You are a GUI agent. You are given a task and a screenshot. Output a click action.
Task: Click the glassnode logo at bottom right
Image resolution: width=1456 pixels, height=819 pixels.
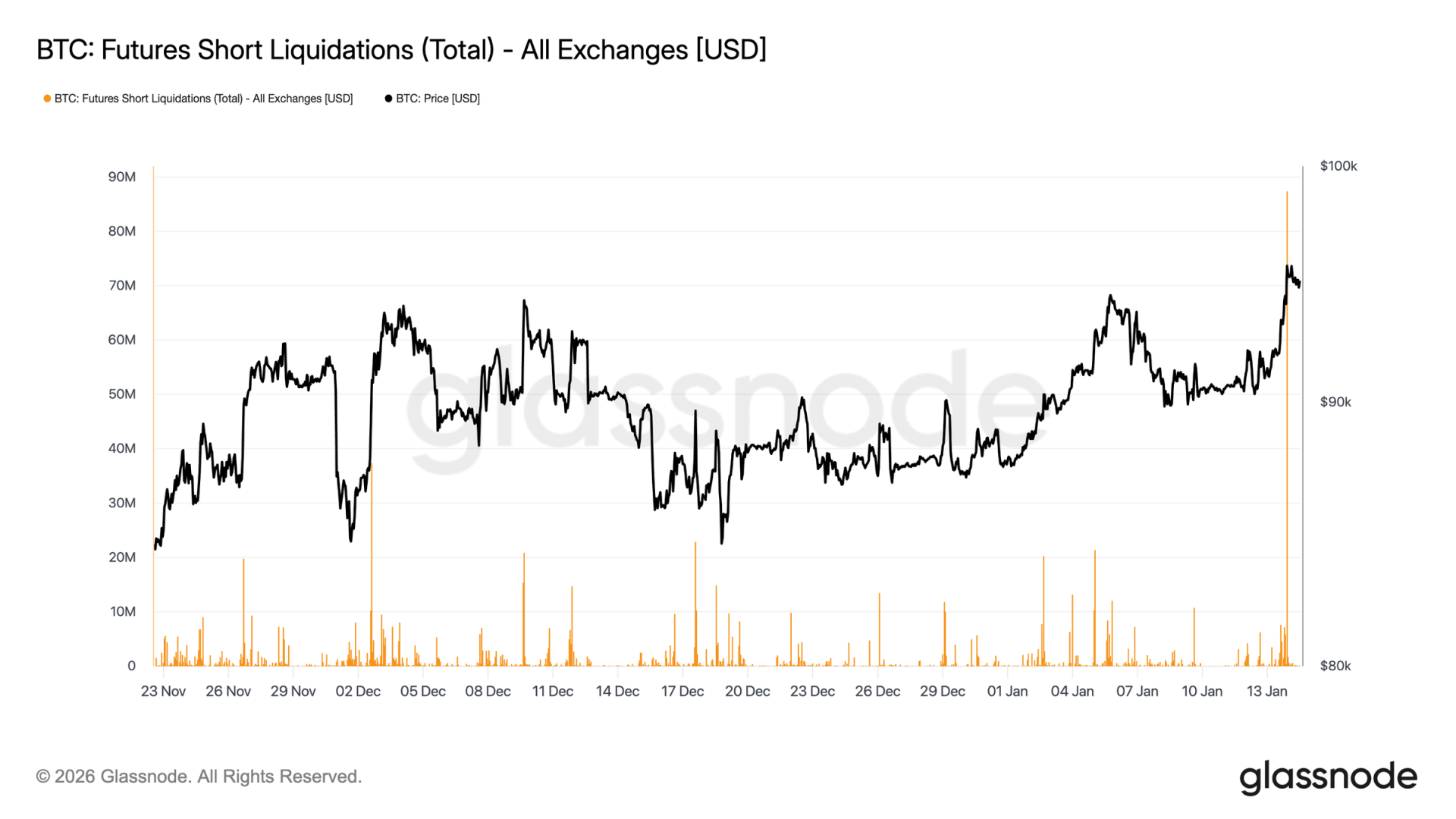tap(1328, 777)
